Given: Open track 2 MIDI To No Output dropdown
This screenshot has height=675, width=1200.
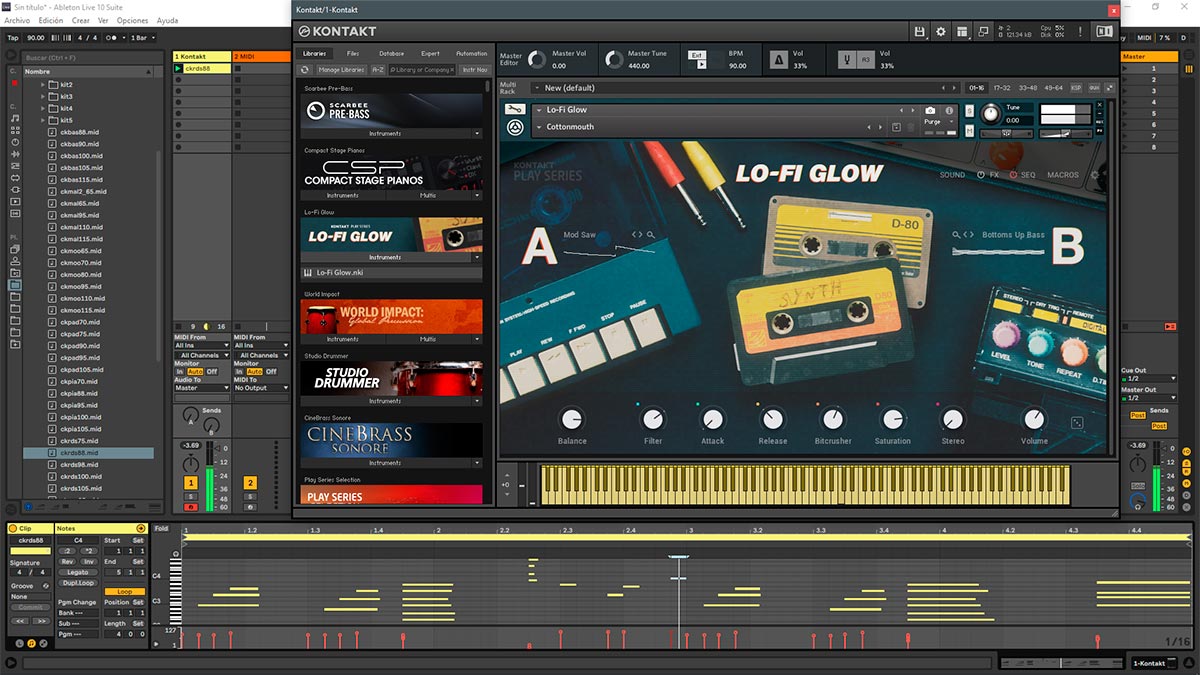Looking at the screenshot, I should tap(262, 388).
